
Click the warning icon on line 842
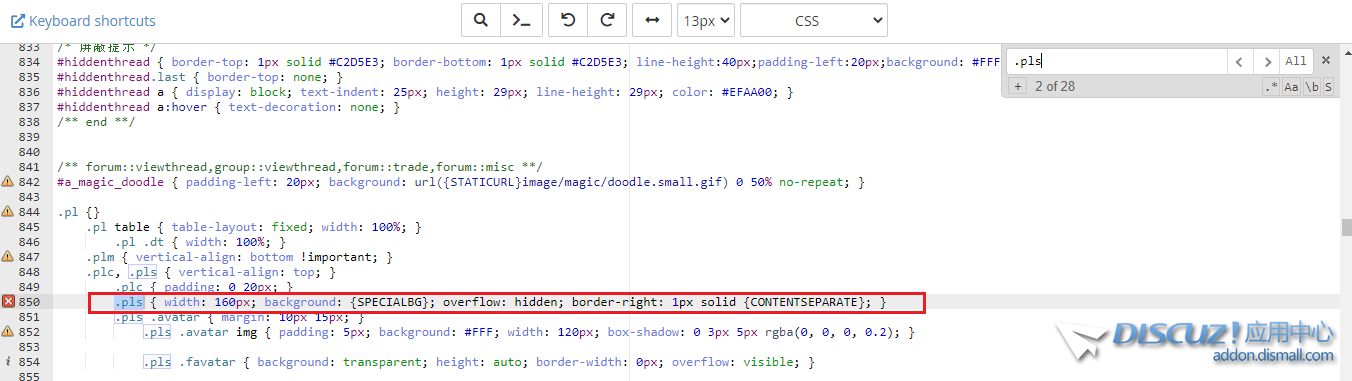8,182
